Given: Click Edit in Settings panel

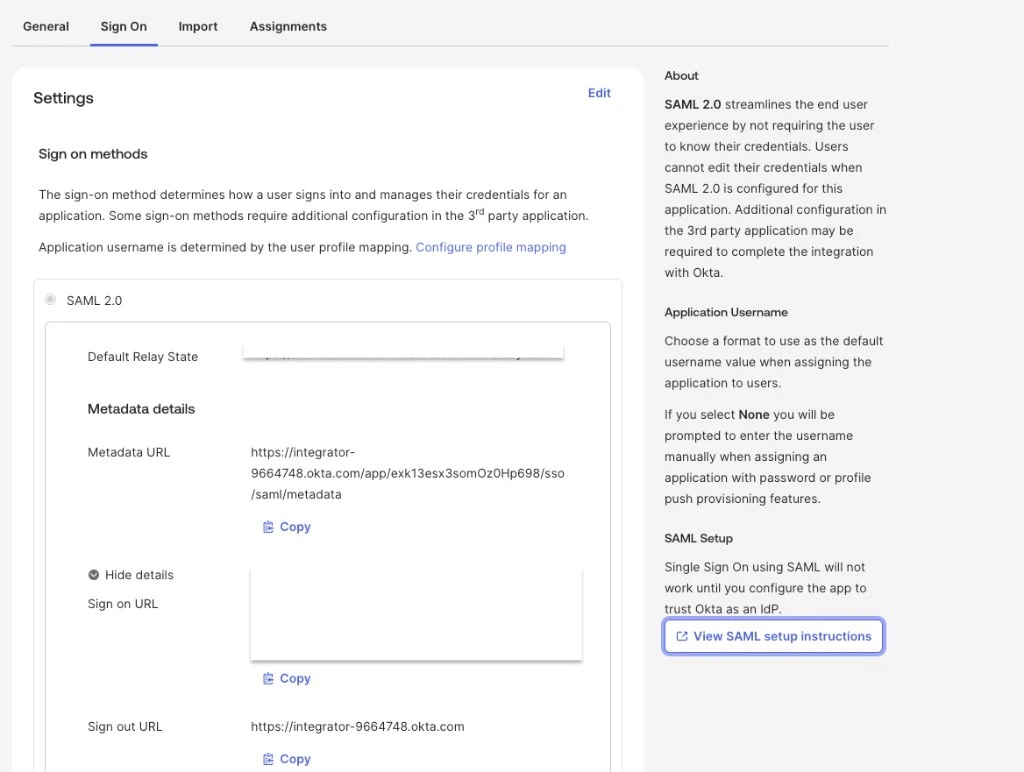Looking at the screenshot, I should 599,93.
